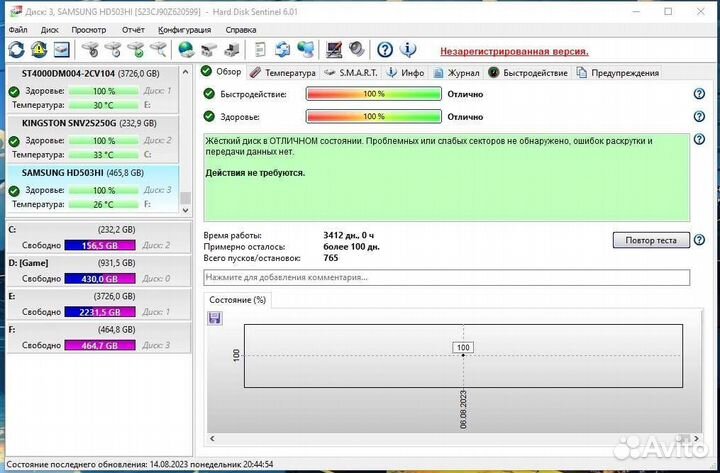Switch to the Инфо tab
The height and width of the screenshot is (473, 720).
pyautogui.click(x=405, y=73)
